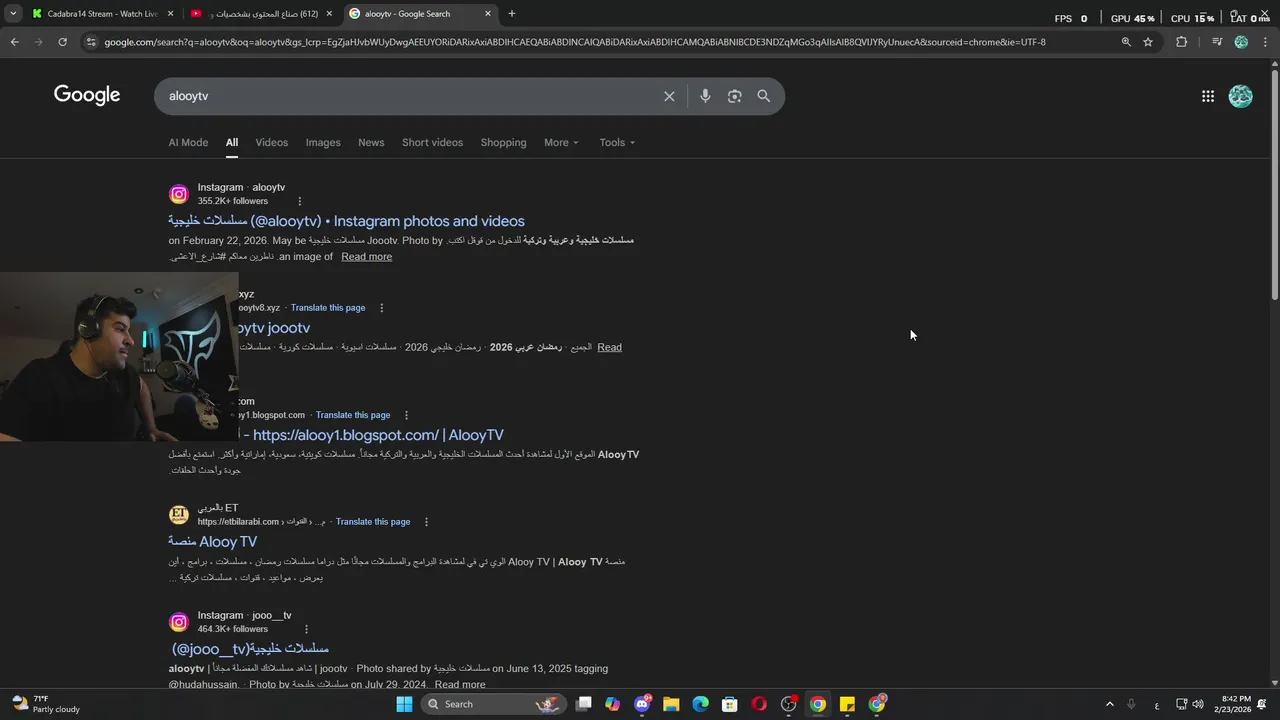The width and height of the screenshot is (1280, 720).
Task: Close the alooytv Google Search tab
Action: click(x=488, y=14)
